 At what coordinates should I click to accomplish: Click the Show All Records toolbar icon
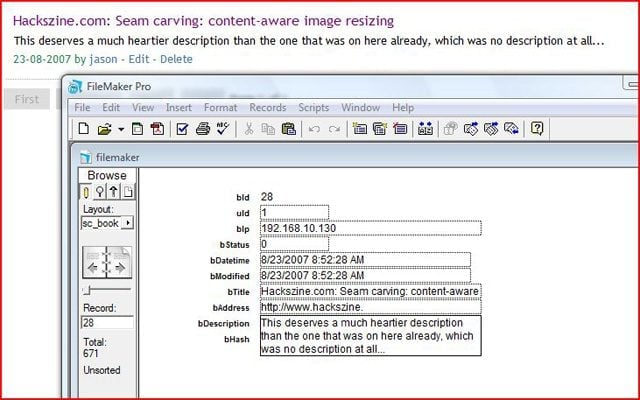coord(471,129)
